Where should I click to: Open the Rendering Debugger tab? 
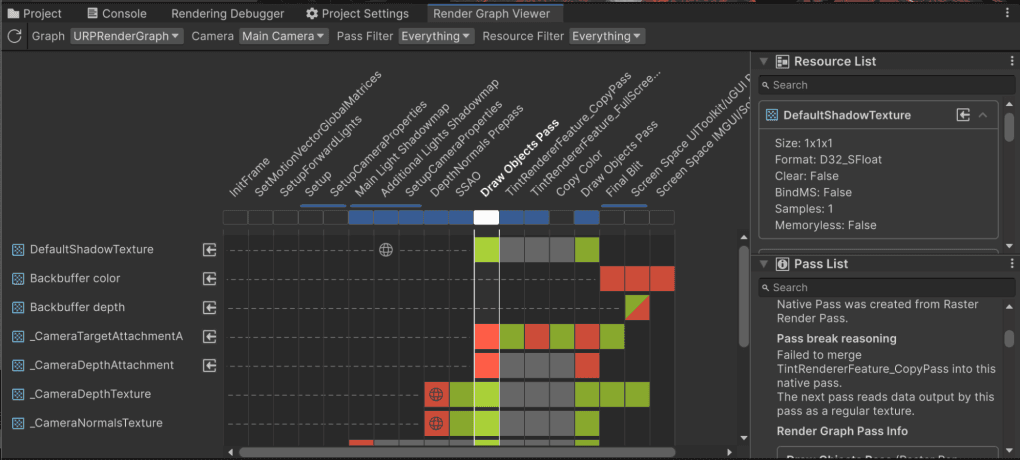pyautogui.click(x=228, y=13)
